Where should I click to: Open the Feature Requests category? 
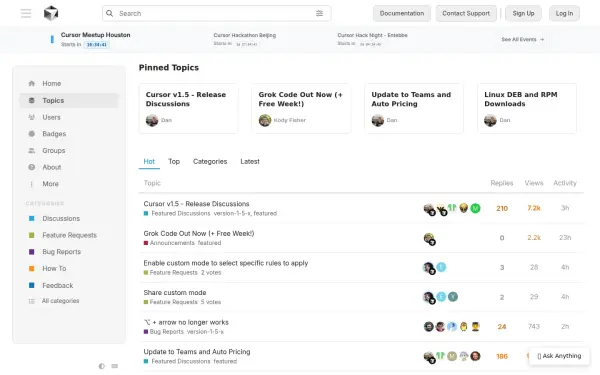point(69,235)
